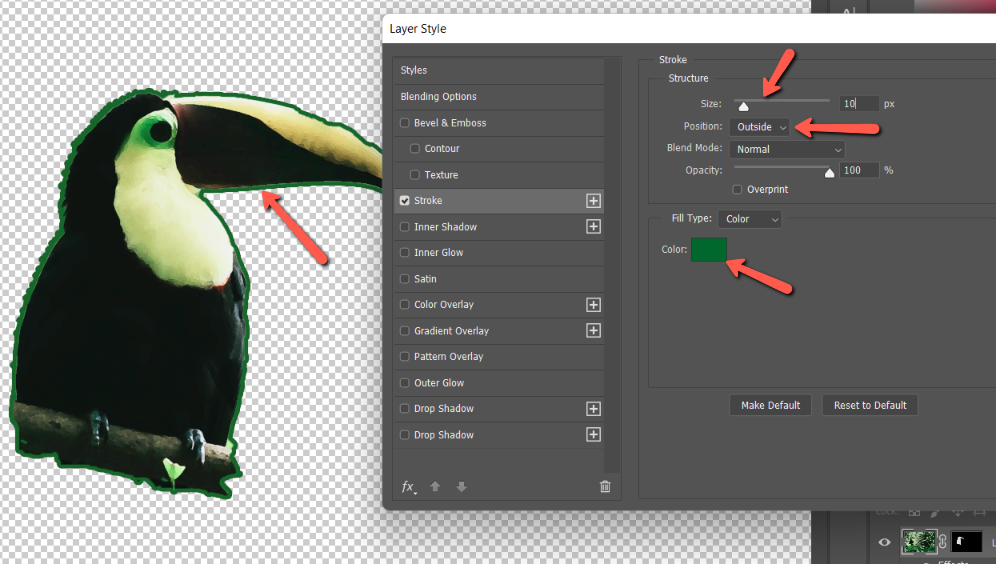Select Blending Options in the styles list
Screen dimensions: 996x564
438,97
